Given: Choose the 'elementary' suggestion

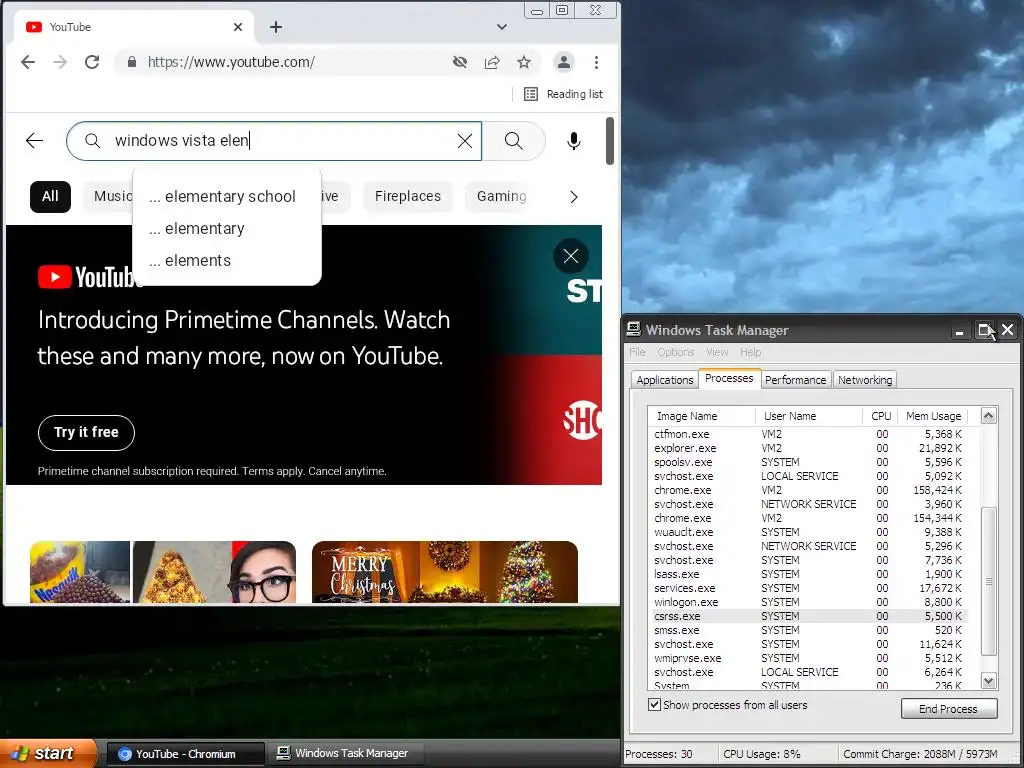Looking at the screenshot, I should pyautogui.click(x=226, y=229).
